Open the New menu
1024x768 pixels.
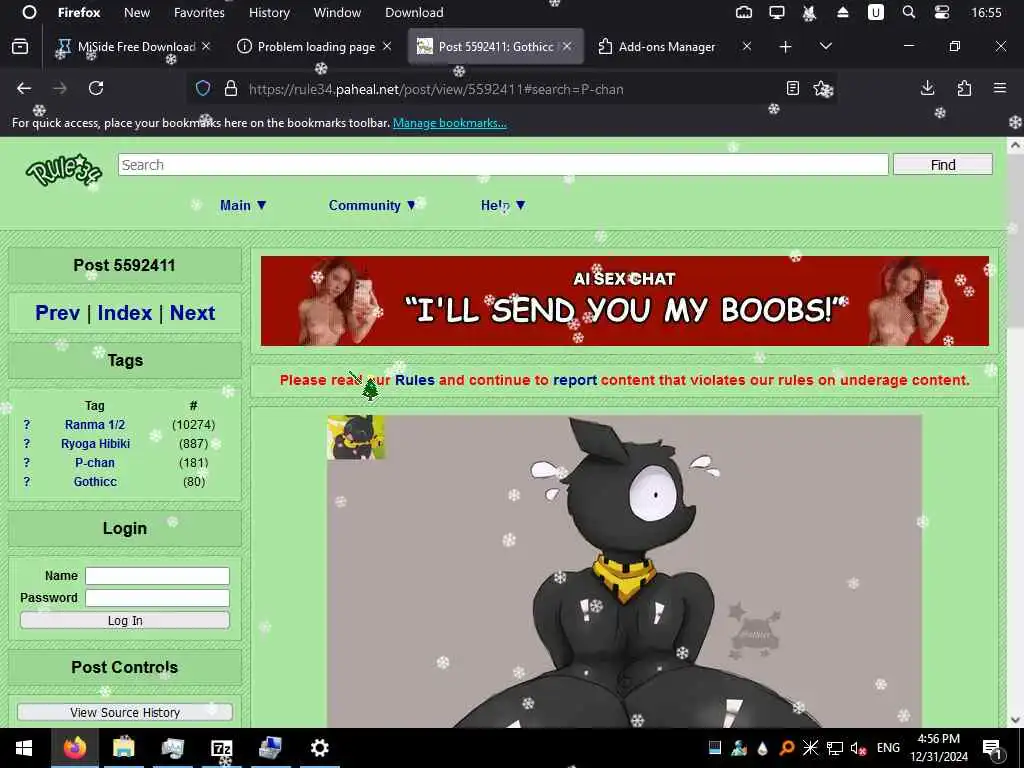coord(136,12)
